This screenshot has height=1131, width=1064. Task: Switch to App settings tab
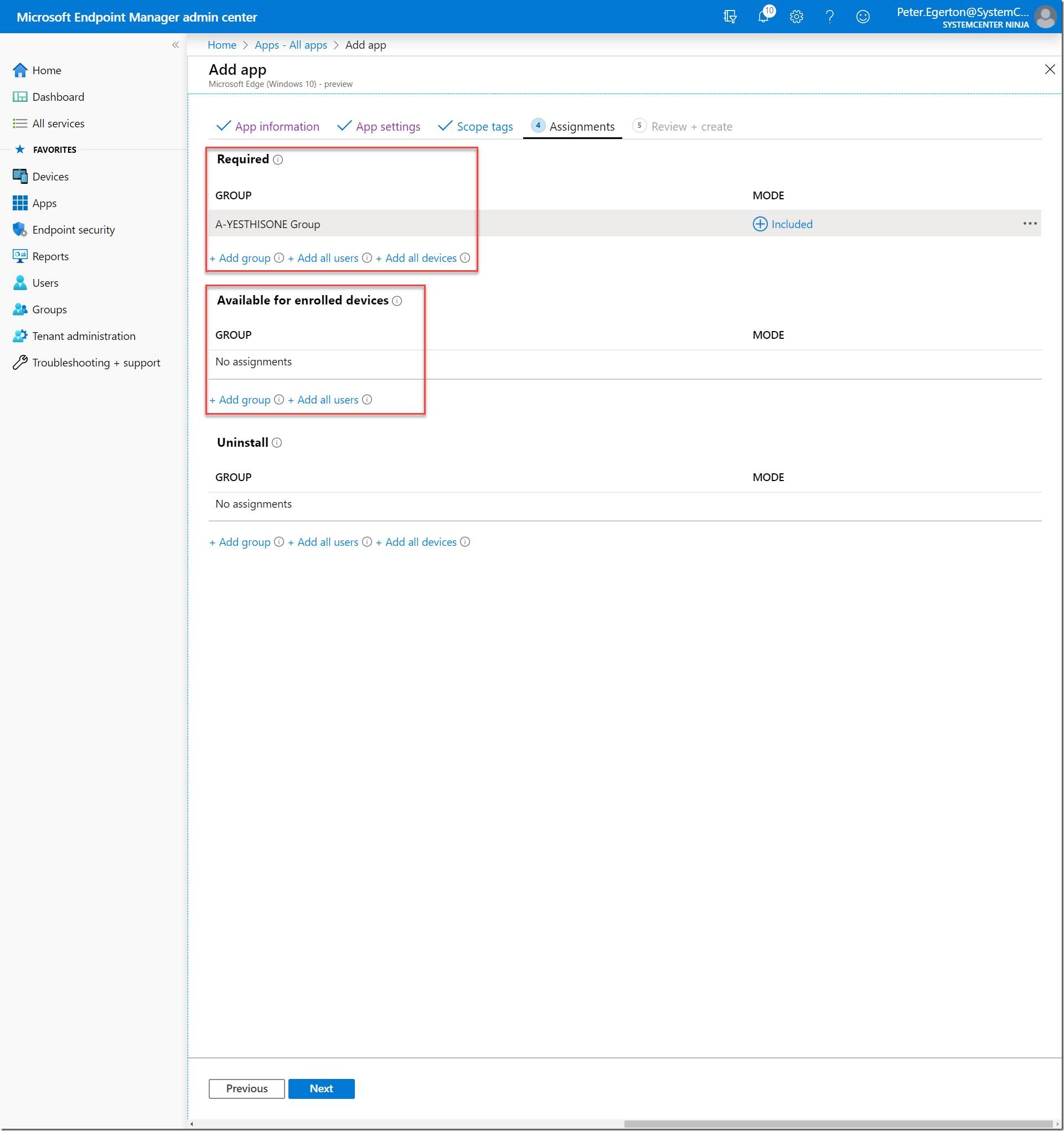click(388, 127)
